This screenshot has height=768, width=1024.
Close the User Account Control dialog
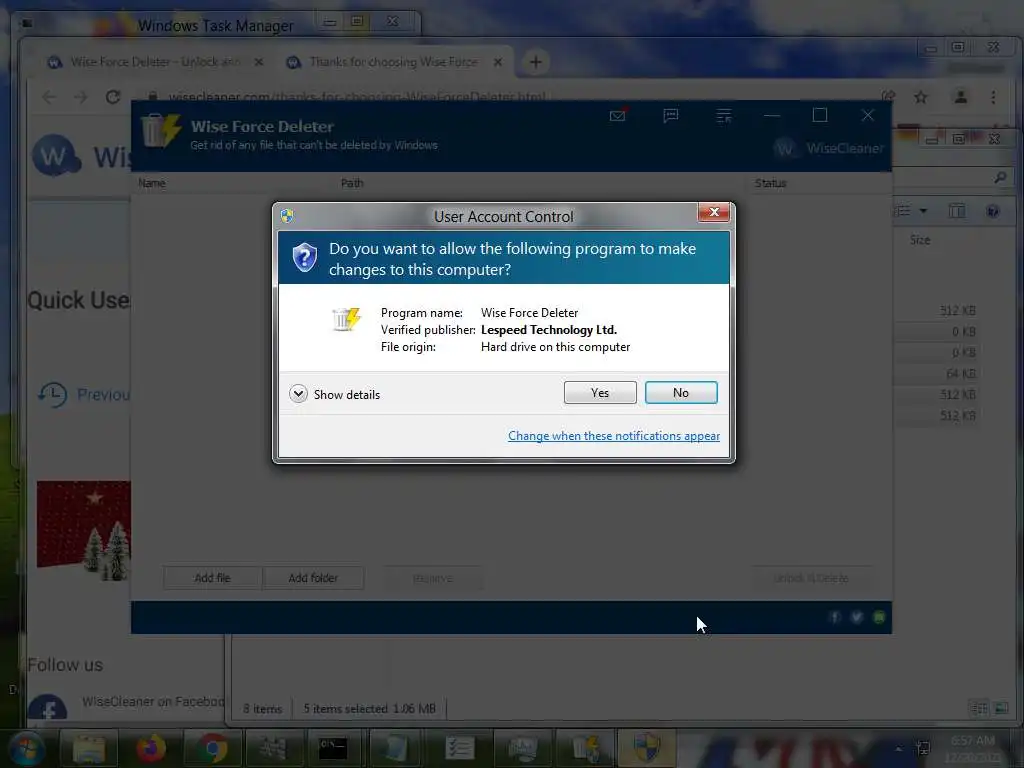714,212
